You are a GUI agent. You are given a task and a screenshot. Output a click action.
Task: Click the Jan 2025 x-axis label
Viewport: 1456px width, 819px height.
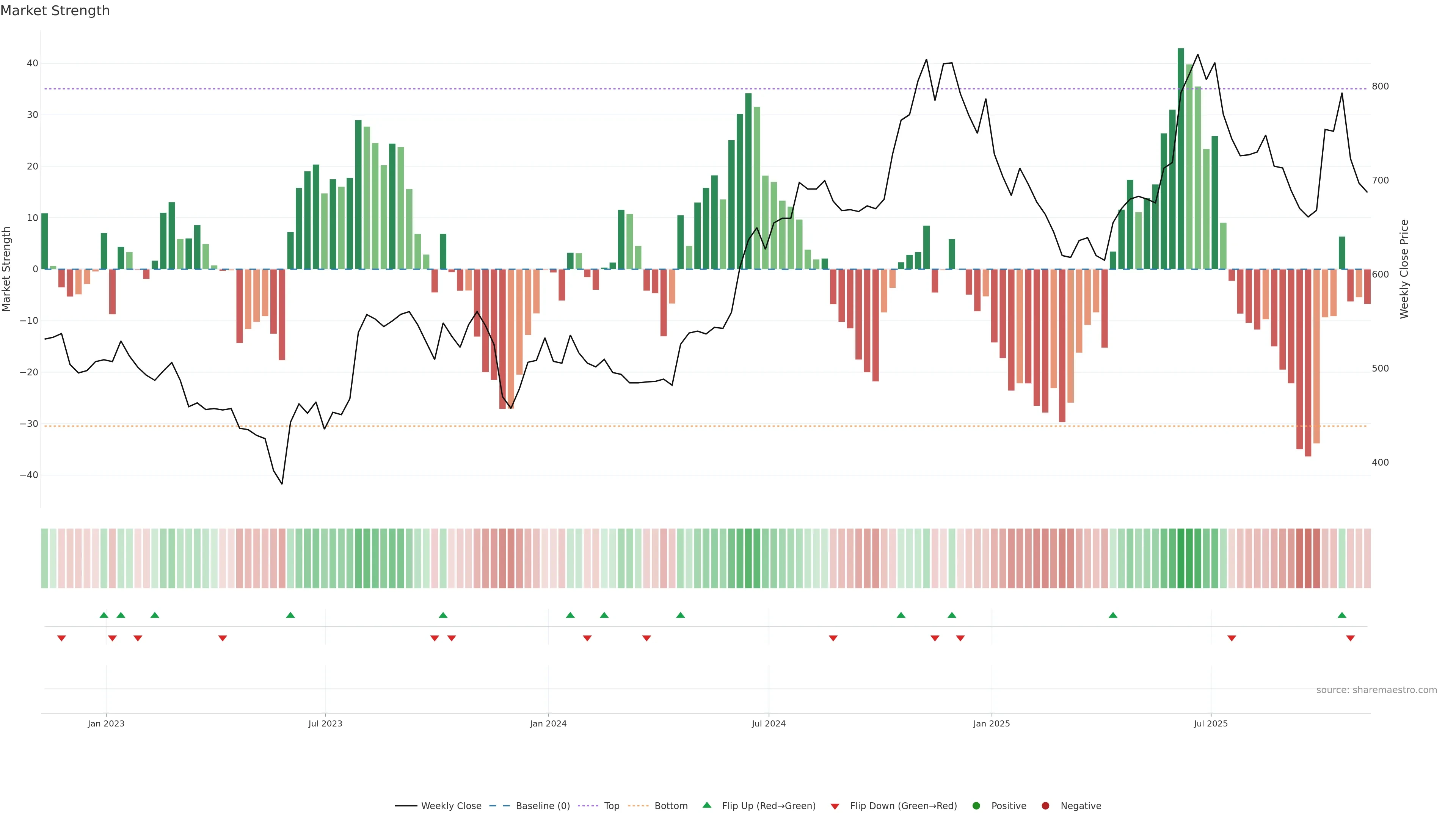point(992,723)
